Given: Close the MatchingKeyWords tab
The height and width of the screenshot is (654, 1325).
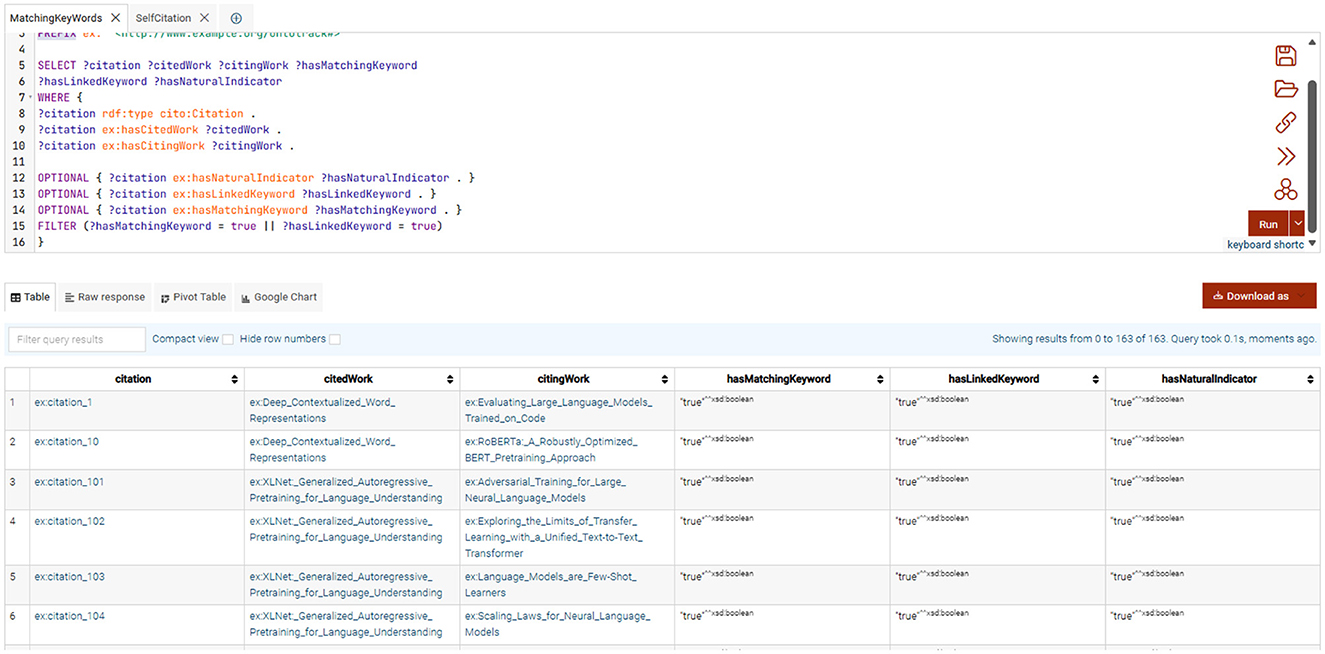Looking at the screenshot, I should point(115,18).
